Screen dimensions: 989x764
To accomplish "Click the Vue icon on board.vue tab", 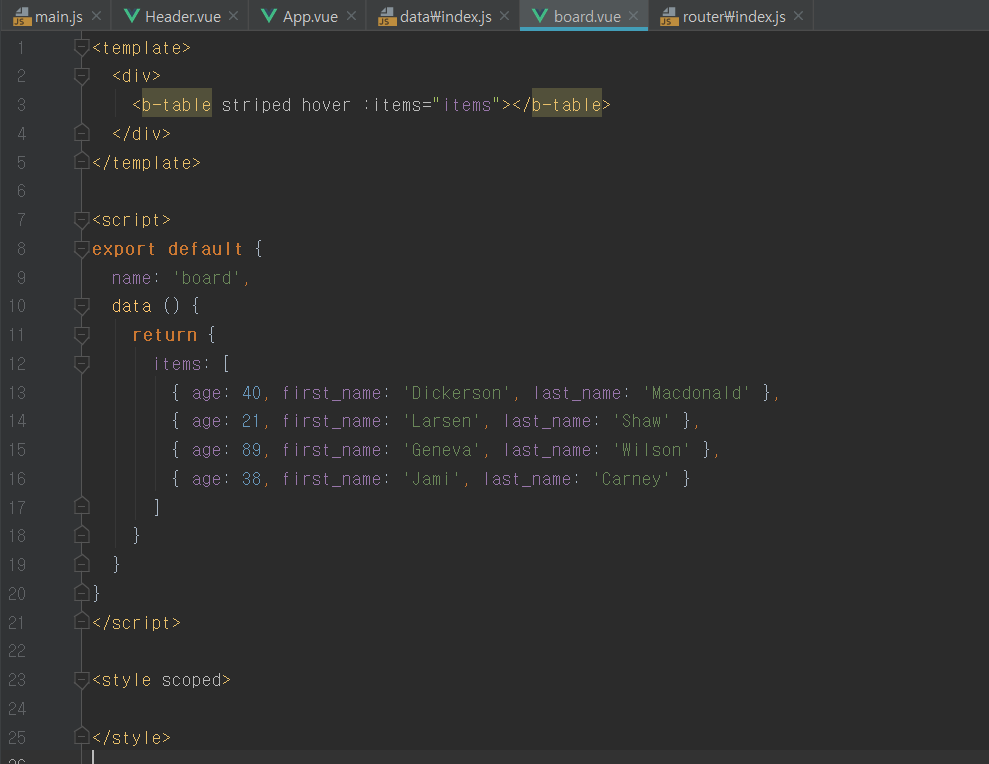I will click(540, 16).
